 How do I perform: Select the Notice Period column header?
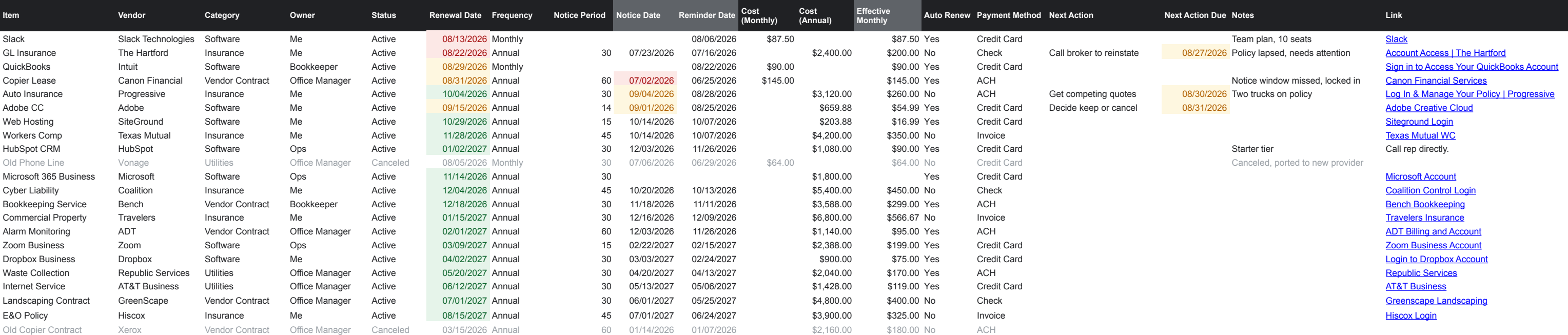(x=579, y=15)
